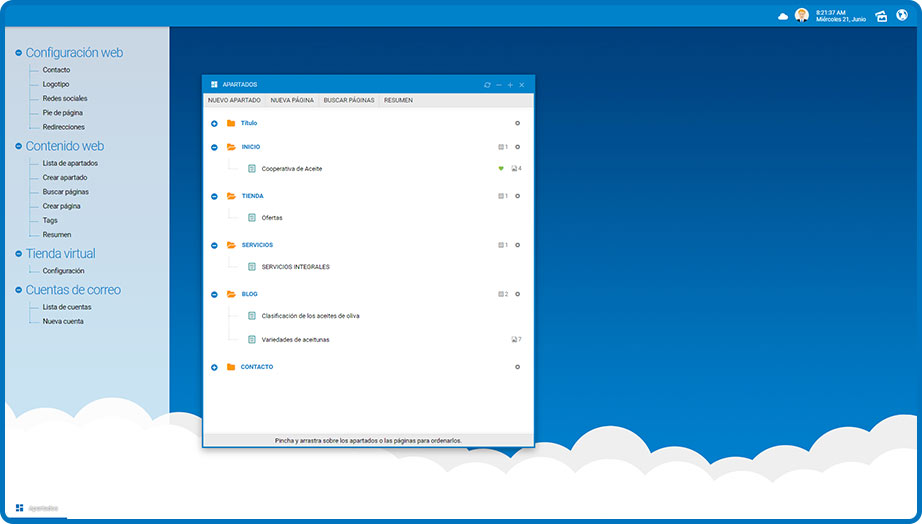Go to Nueva cuenta link in sidebar

[63, 322]
